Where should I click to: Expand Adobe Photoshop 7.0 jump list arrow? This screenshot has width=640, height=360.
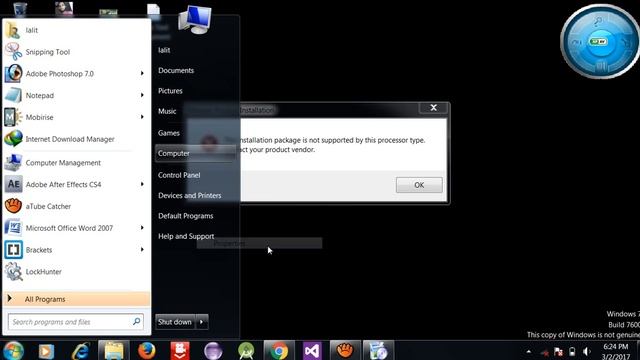142,73
